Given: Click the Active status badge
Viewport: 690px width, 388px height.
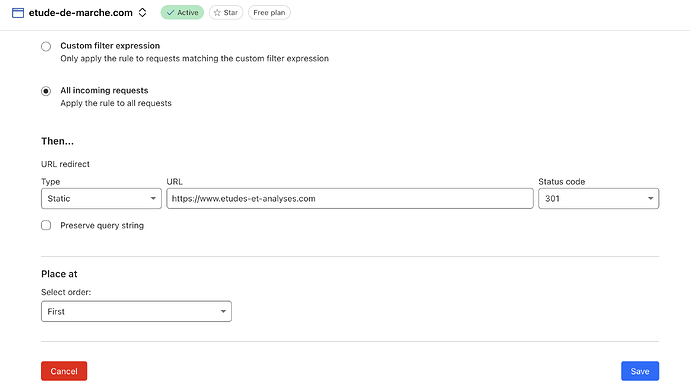Looking at the screenshot, I should pyautogui.click(x=182, y=12).
